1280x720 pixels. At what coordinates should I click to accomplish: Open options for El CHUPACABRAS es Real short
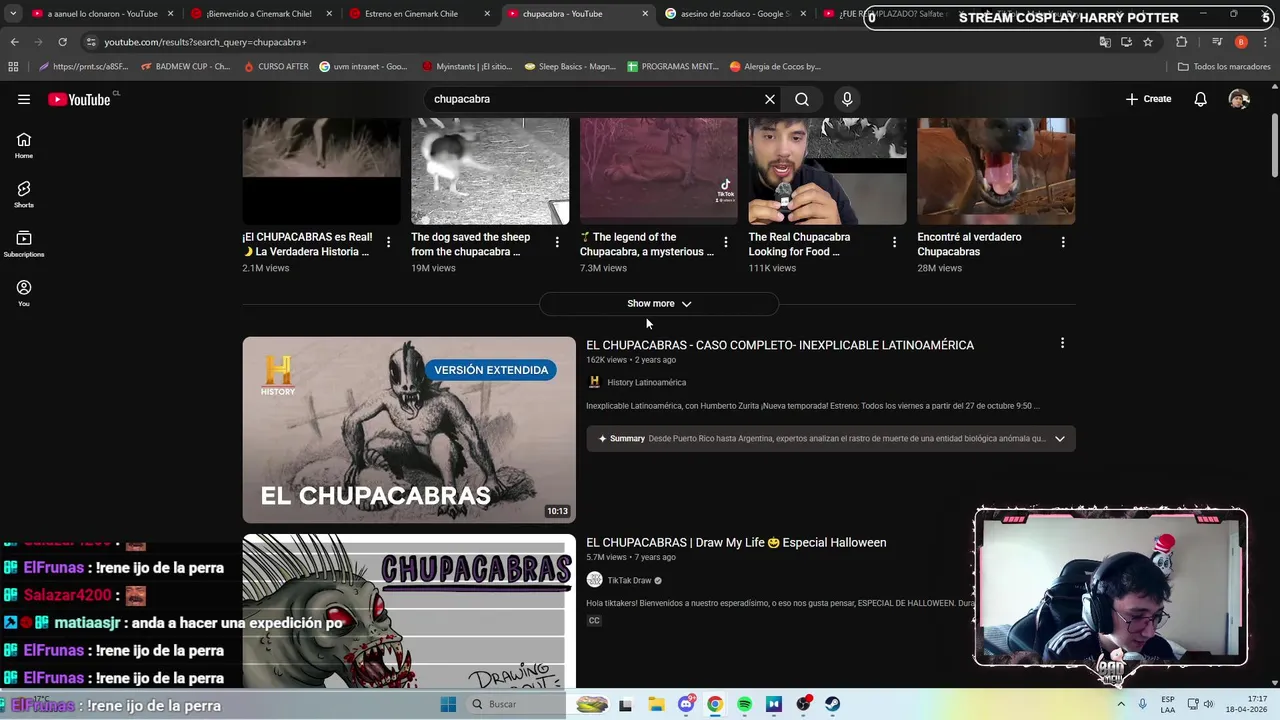click(388, 242)
